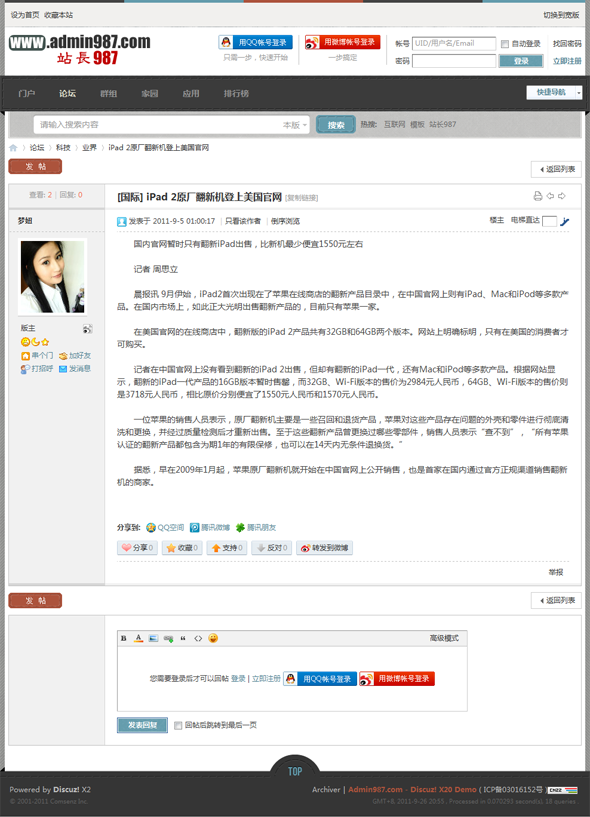This screenshot has width=590, height=817.
Task: Open the 排行榜 nav tab
Action: click(236, 93)
